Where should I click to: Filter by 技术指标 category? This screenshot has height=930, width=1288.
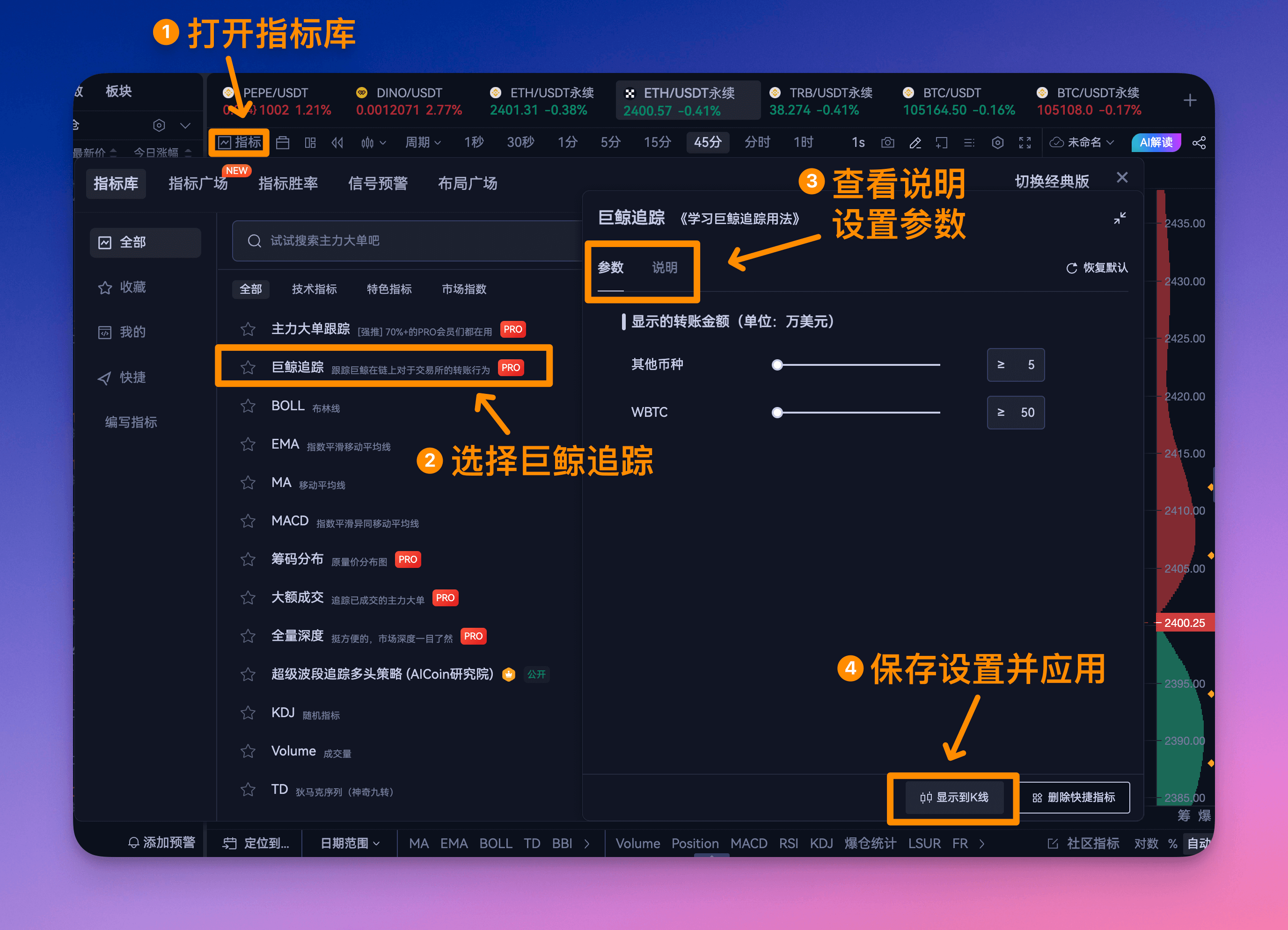pyautogui.click(x=314, y=289)
